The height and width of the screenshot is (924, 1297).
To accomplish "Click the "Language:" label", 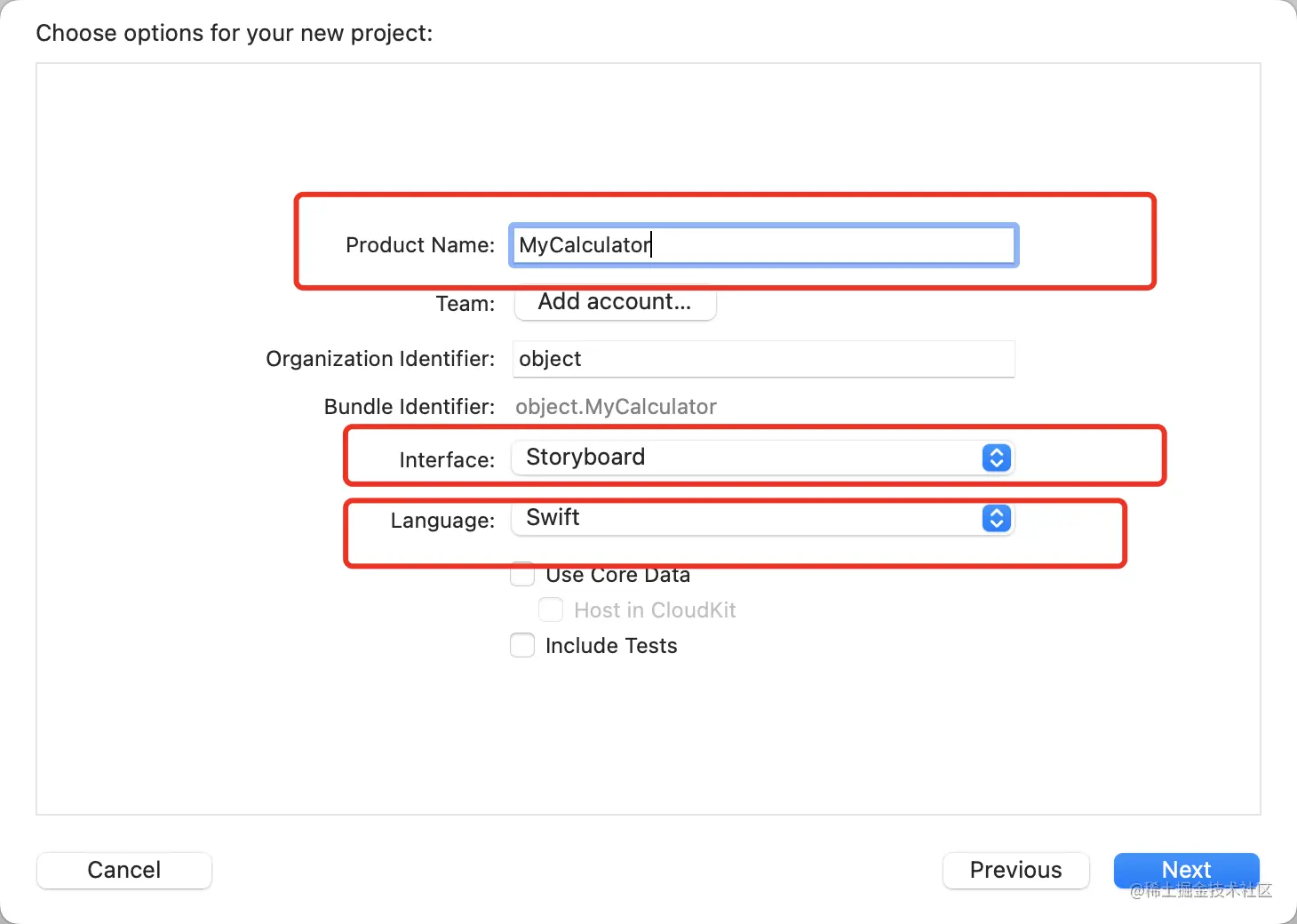I will [x=442, y=521].
